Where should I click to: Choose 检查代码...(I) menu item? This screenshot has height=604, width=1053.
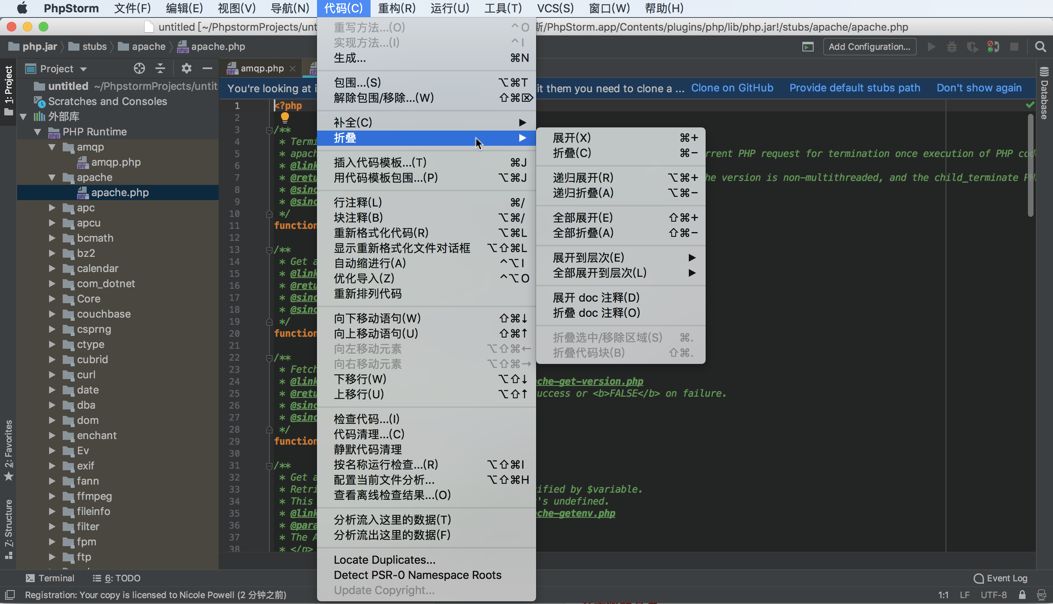coord(426,419)
